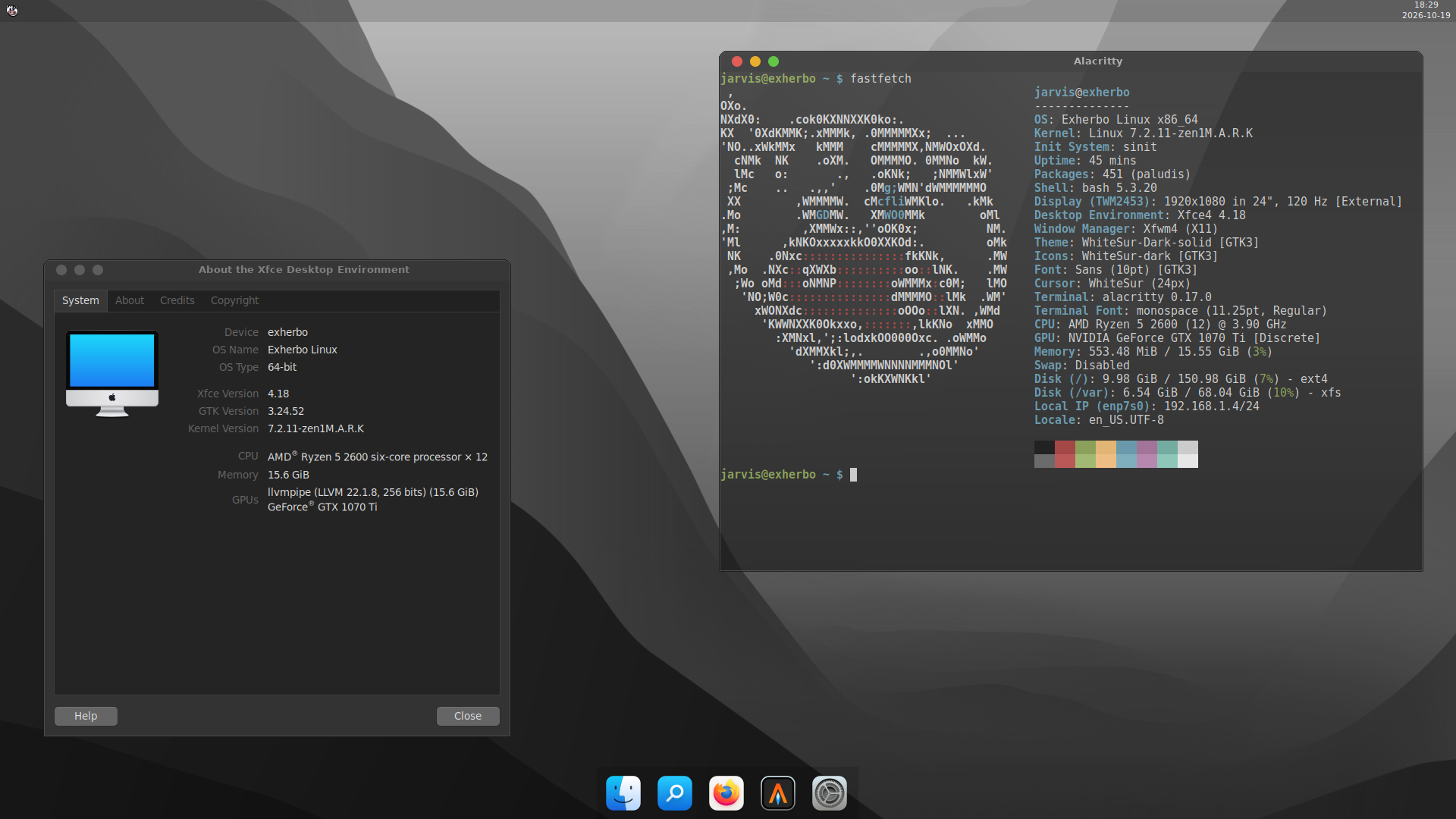Click the '64-bit' OS type value

click(x=282, y=367)
